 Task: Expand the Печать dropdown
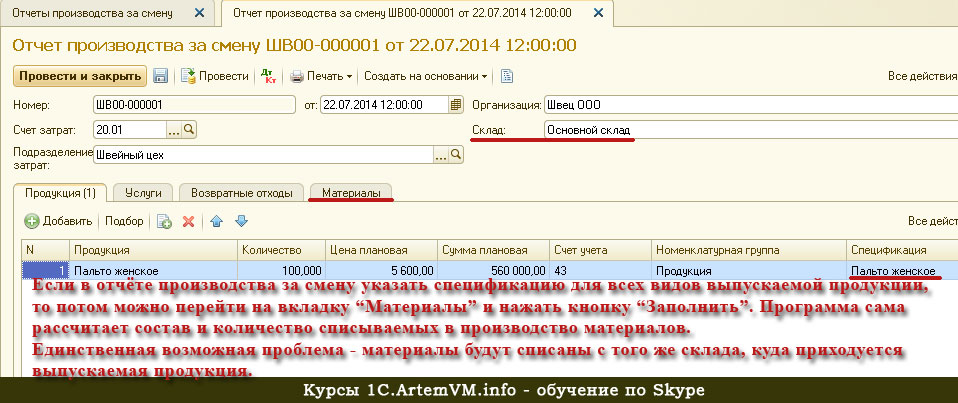(x=322, y=76)
